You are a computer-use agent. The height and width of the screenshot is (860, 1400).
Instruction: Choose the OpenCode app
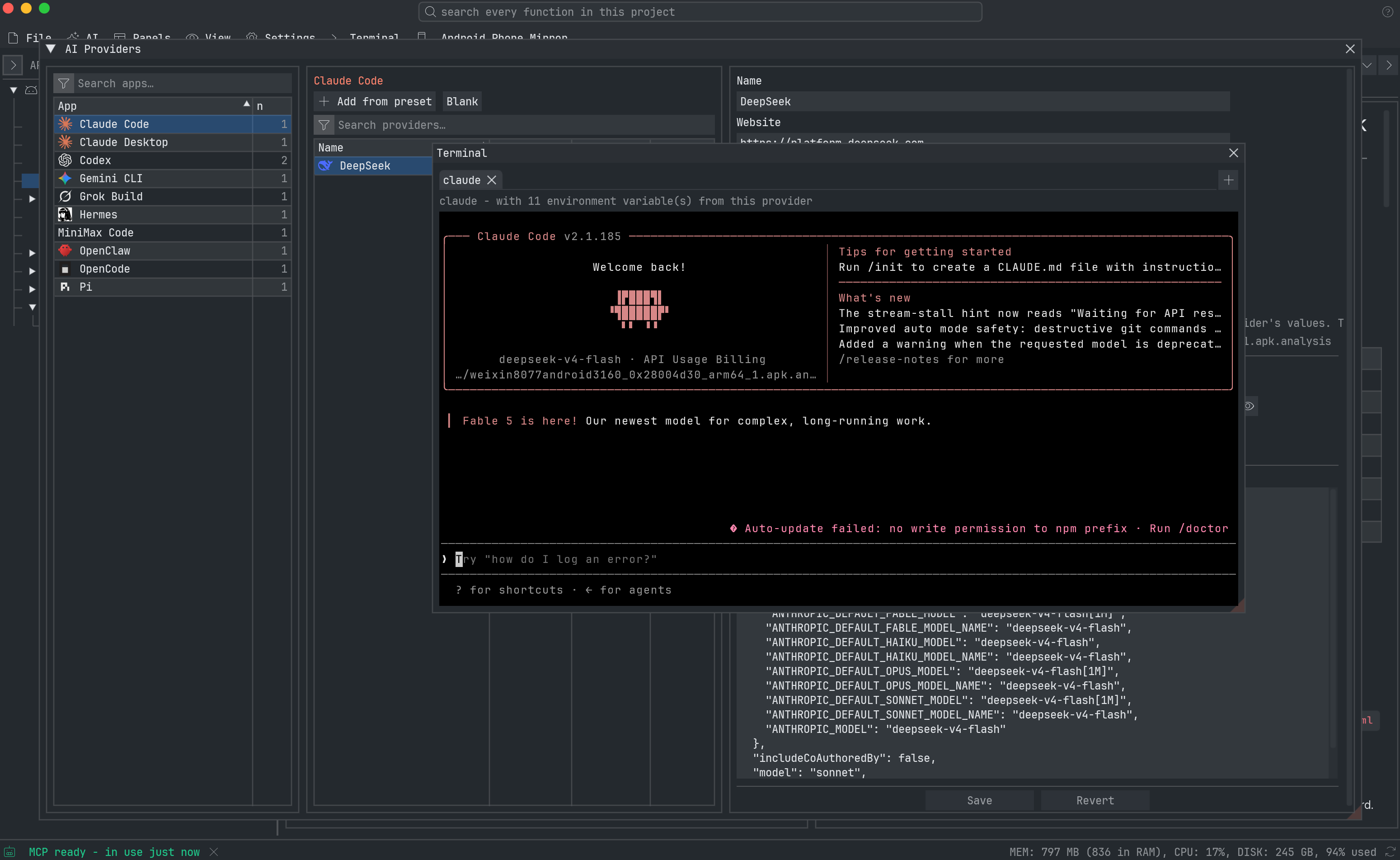pos(172,269)
